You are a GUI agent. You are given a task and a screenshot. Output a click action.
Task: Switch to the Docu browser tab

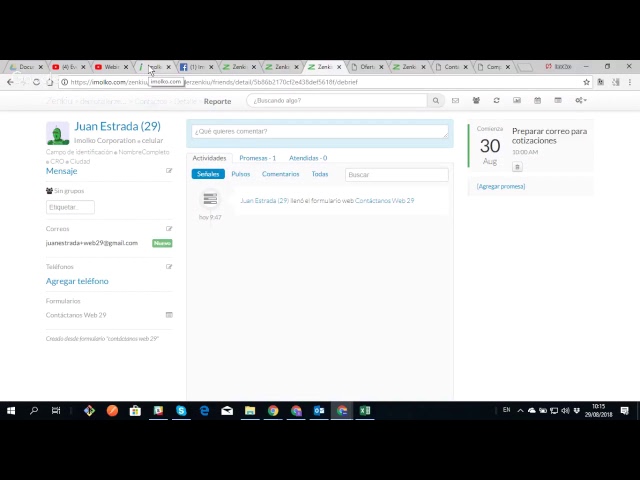click(25, 67)
